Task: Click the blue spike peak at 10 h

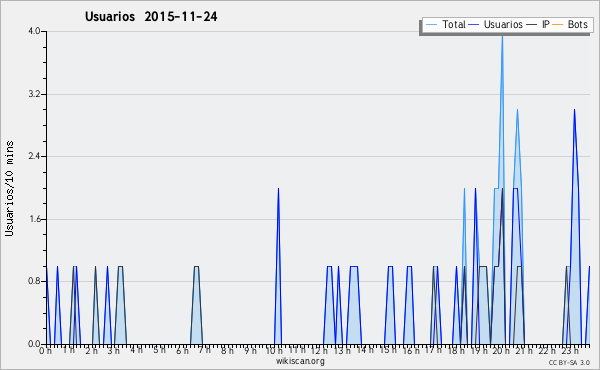Action: 278,189
